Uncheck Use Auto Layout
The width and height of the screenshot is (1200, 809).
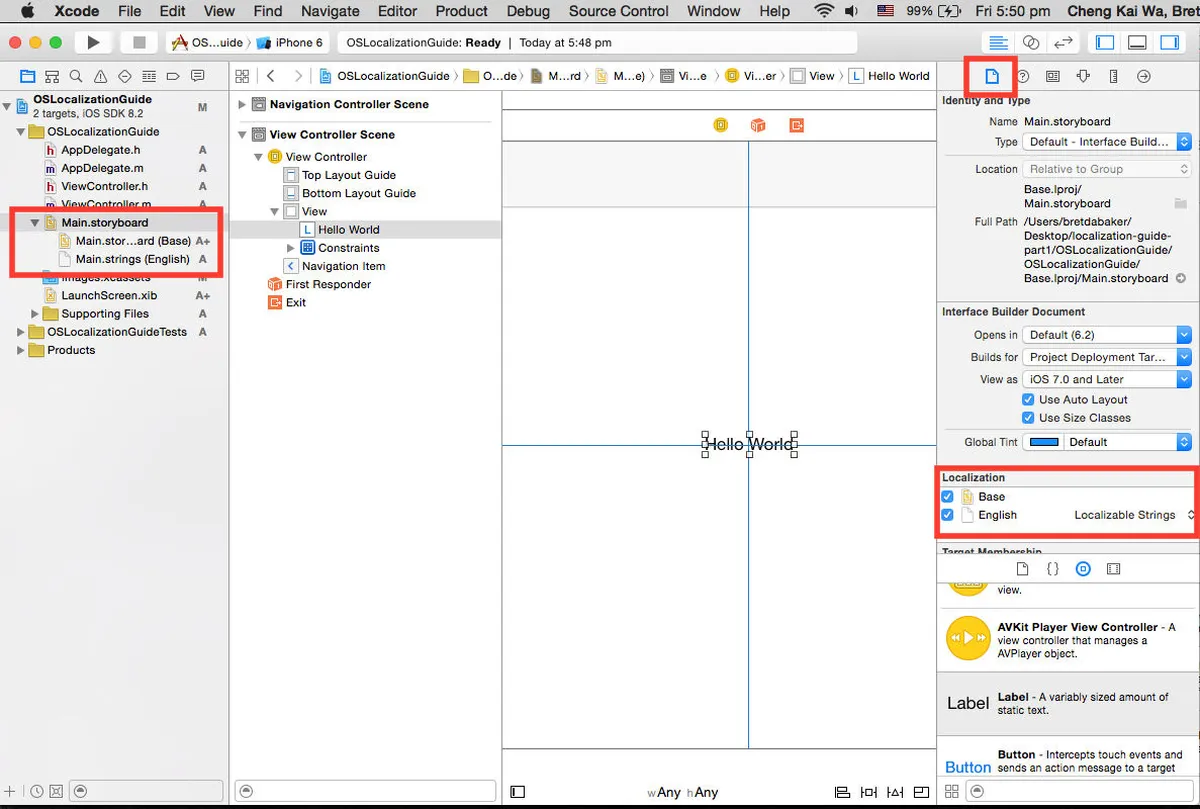(x=1028, y=399)
